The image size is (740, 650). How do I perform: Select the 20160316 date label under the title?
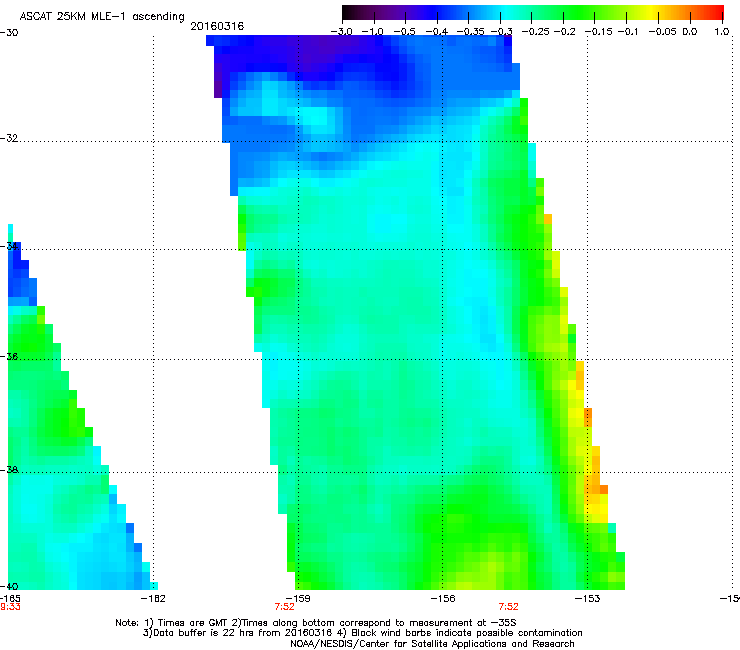coord(217,26)
